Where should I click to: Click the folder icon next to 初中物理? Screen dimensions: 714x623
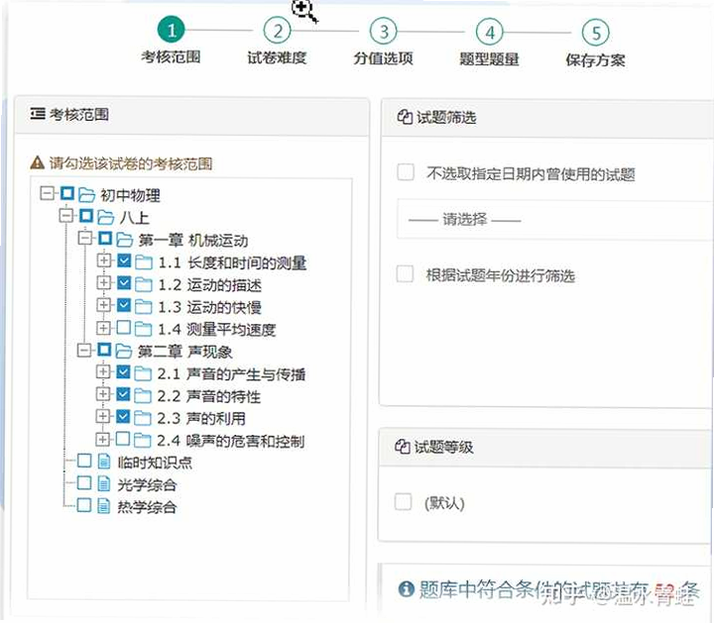point(87,195)
